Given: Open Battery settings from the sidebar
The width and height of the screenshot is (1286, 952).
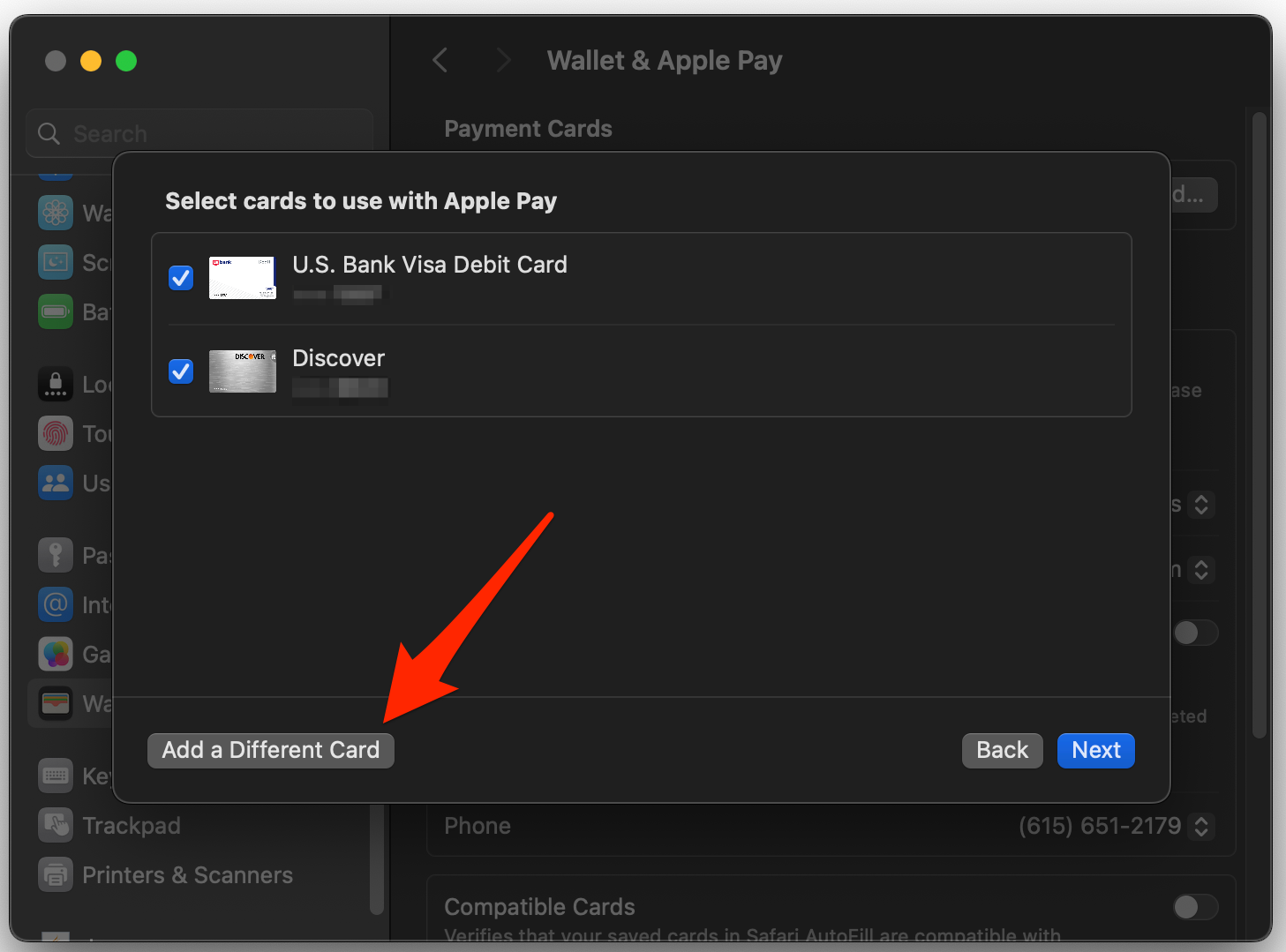Looking at the screenshot, I should [x=55, y=311].
